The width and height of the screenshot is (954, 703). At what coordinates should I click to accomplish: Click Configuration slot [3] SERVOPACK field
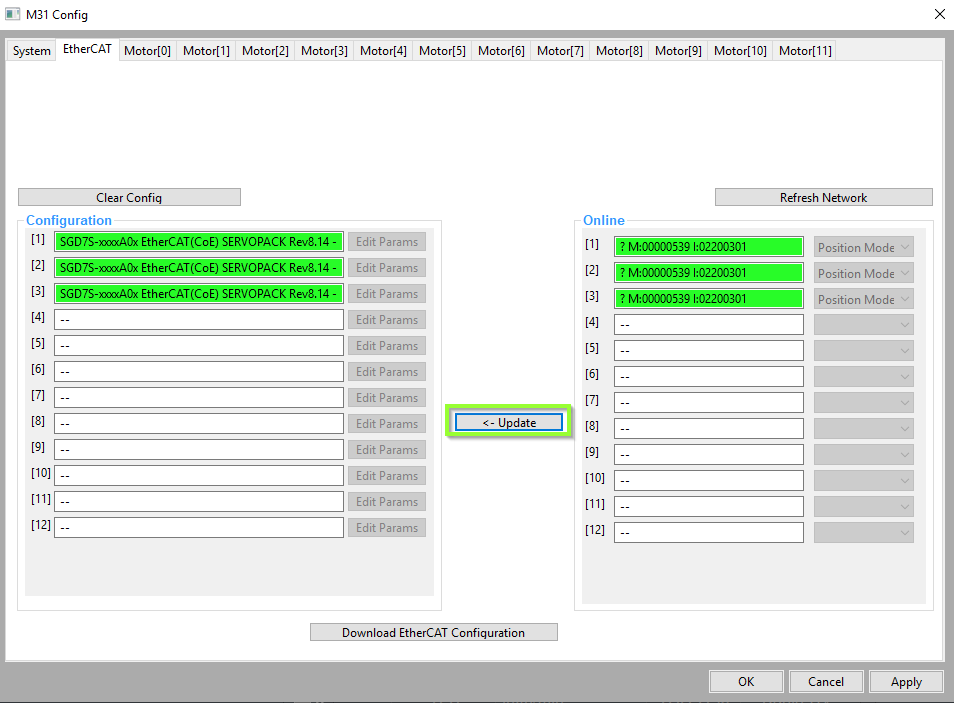tap(199, 293)
